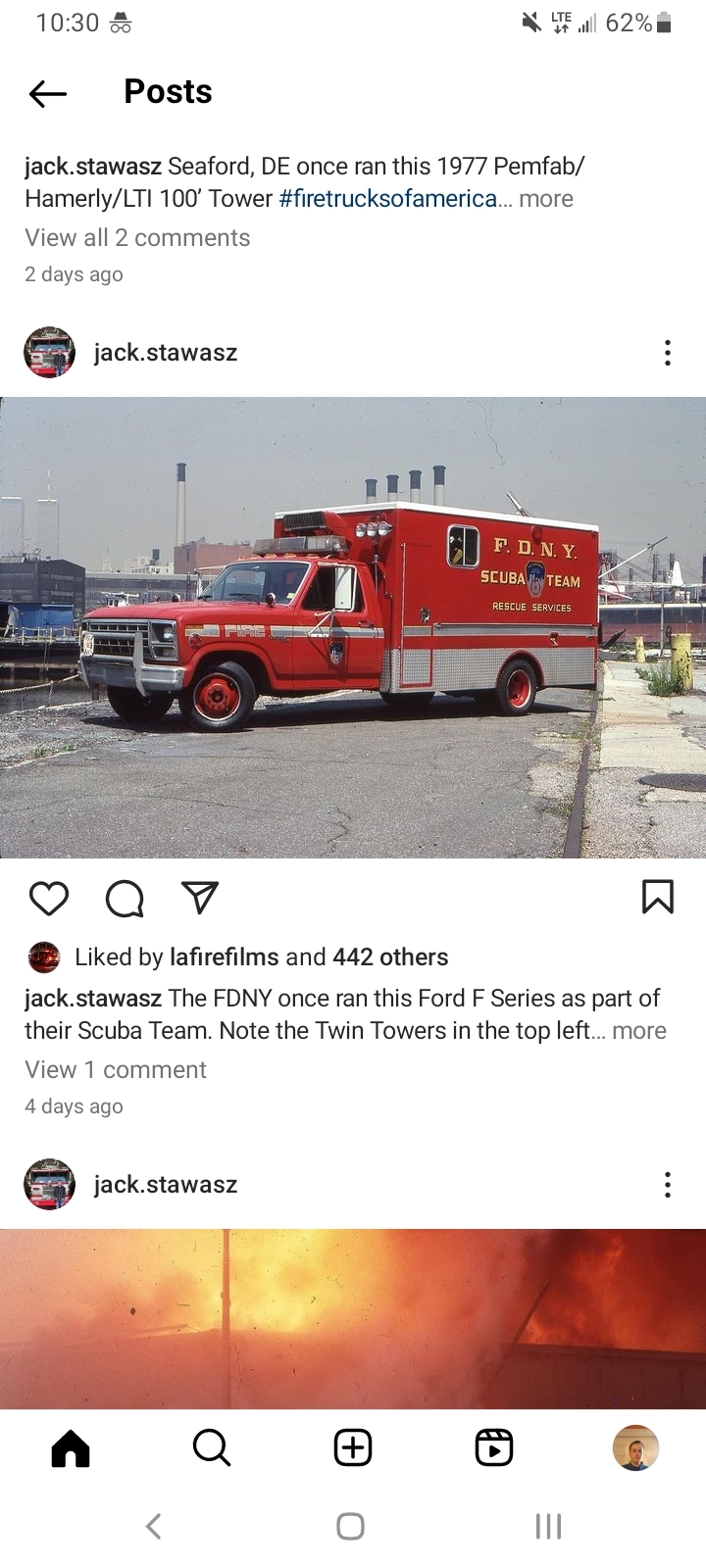Open options menu for FDNY post

[x=668, y=353]
